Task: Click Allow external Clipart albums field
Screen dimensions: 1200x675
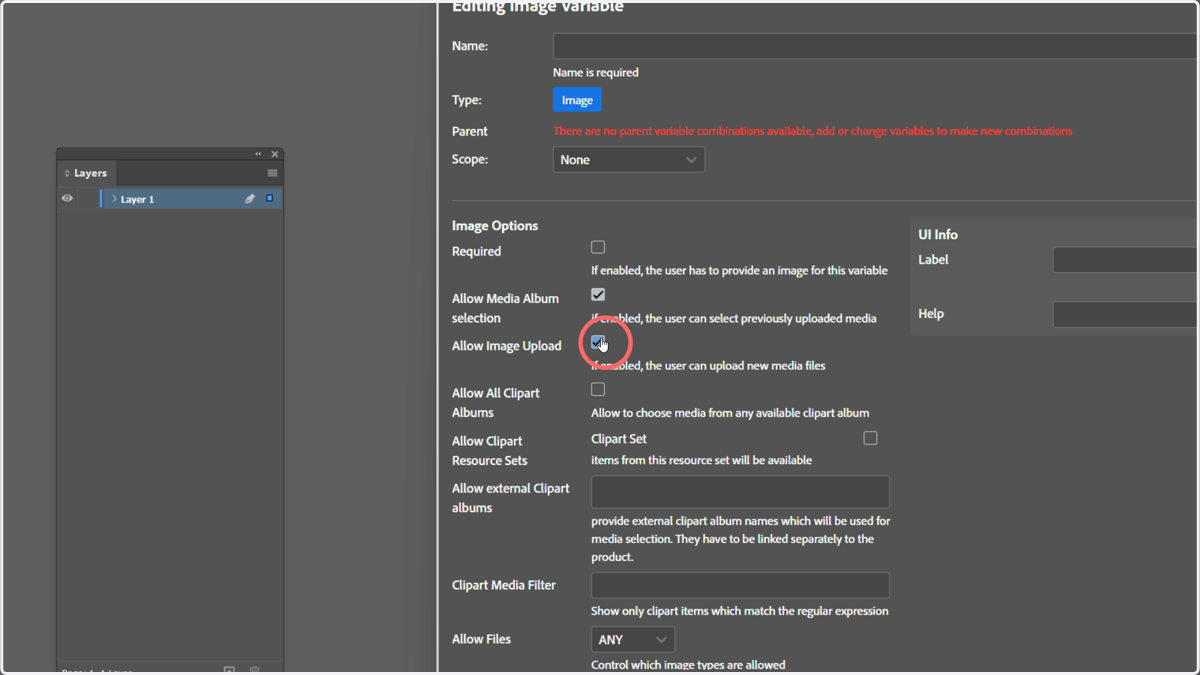Action: click(x=740, y=492)
